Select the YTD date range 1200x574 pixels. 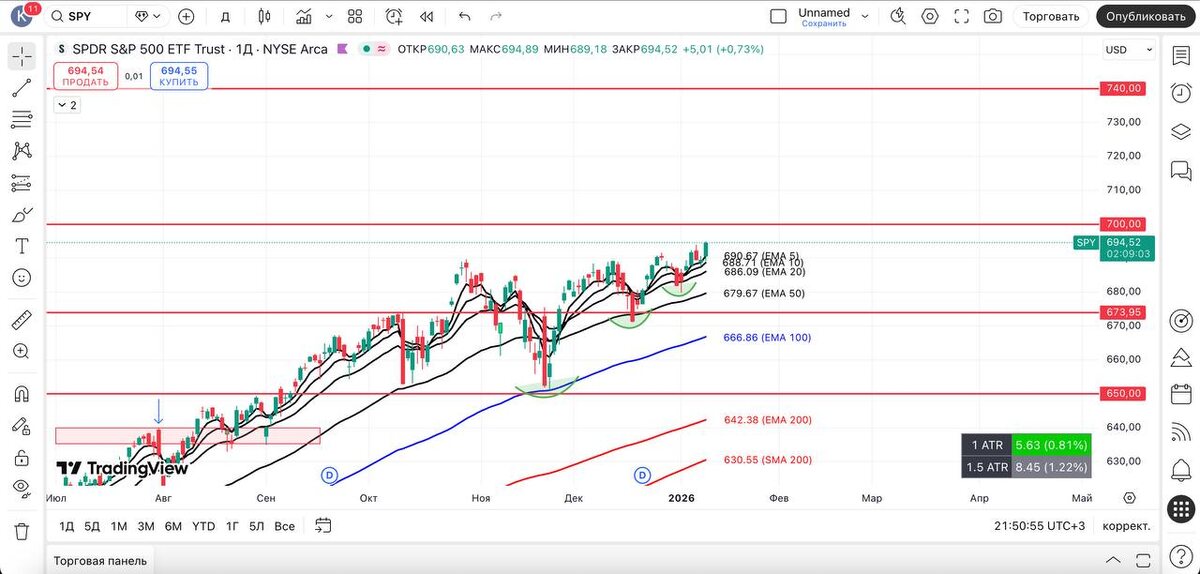tap(204, 526)
